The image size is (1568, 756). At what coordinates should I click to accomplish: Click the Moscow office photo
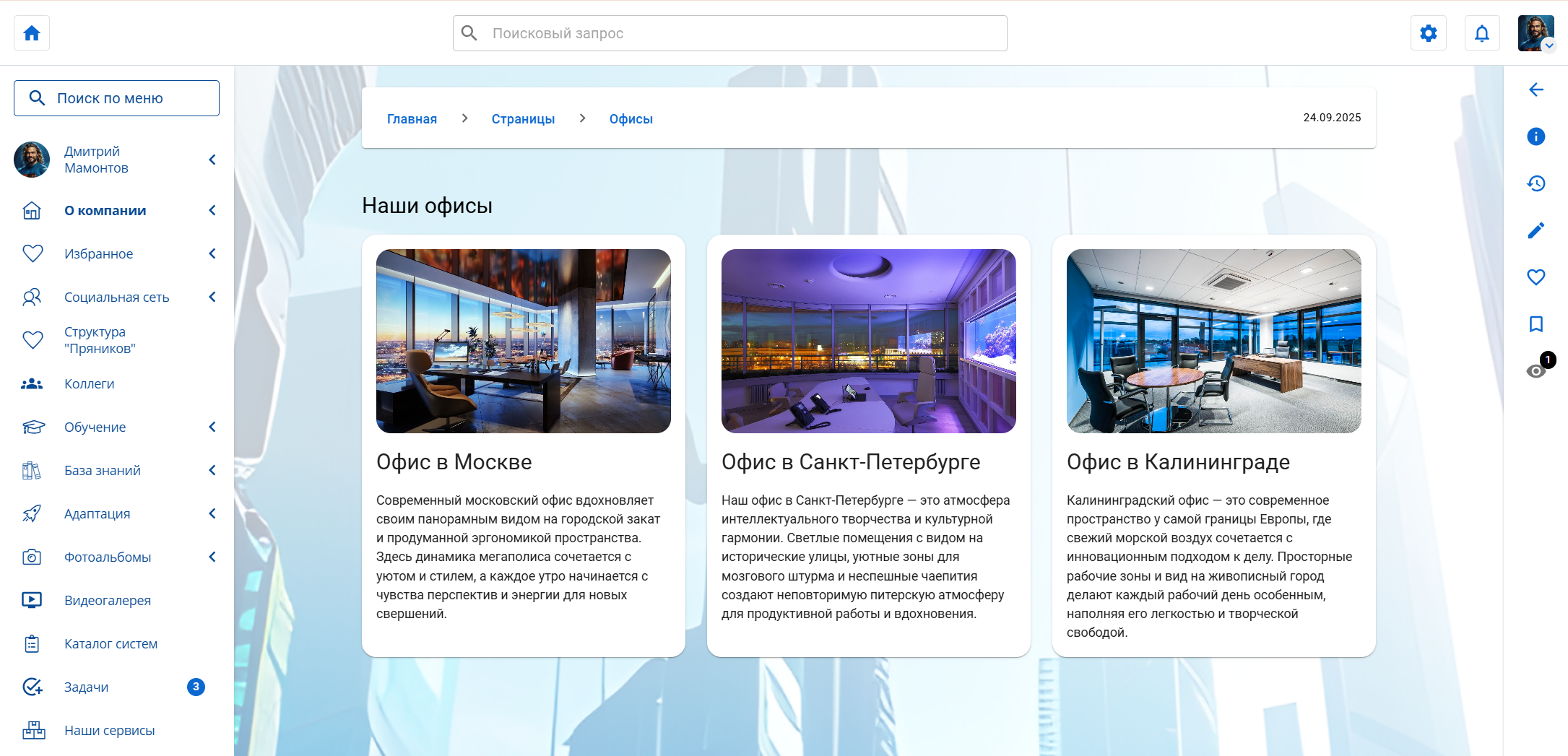[x=523, y=341]
